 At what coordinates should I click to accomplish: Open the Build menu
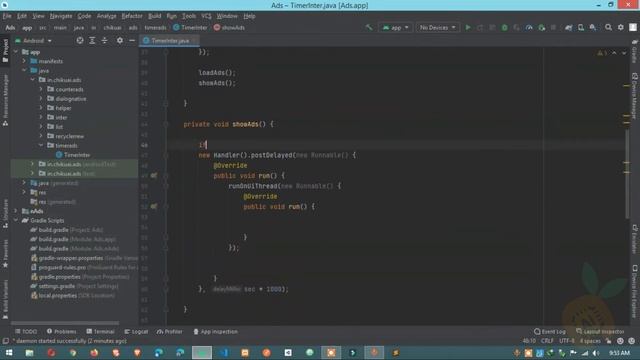point(154,16)
